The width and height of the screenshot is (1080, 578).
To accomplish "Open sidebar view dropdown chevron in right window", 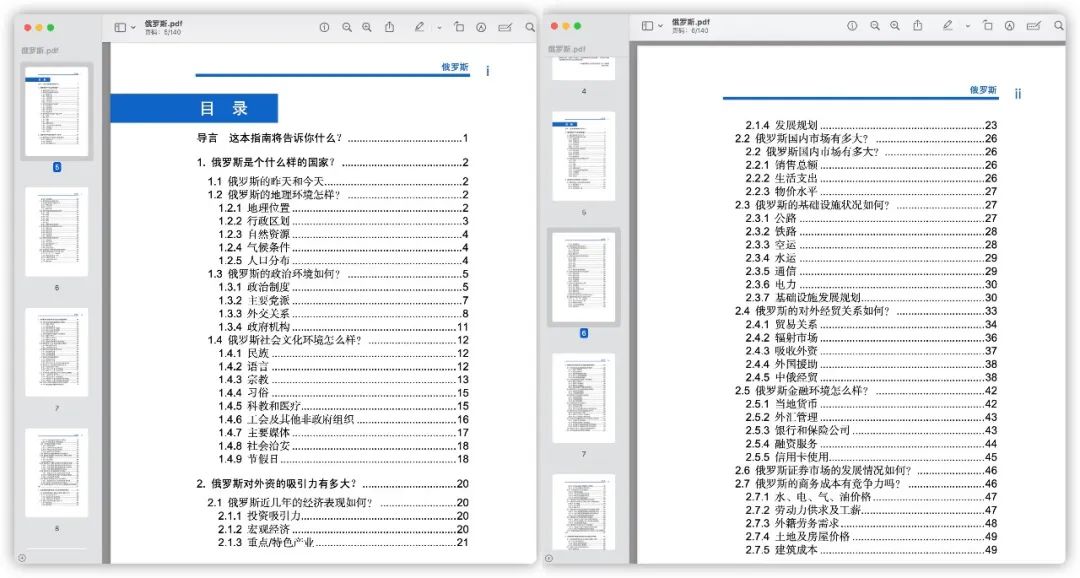I will coord(661,26).
